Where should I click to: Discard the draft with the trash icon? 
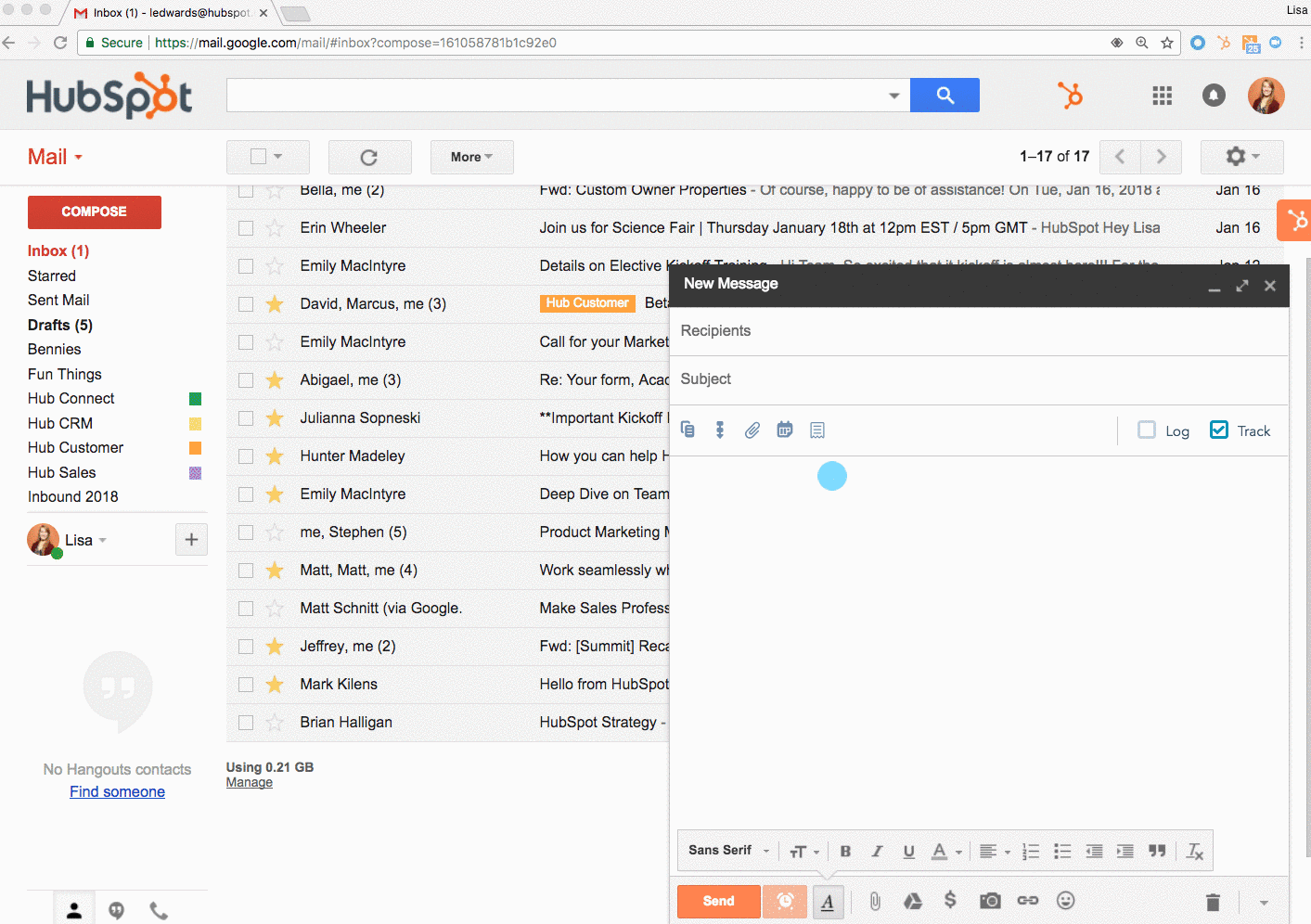(x=1213, y=900)
